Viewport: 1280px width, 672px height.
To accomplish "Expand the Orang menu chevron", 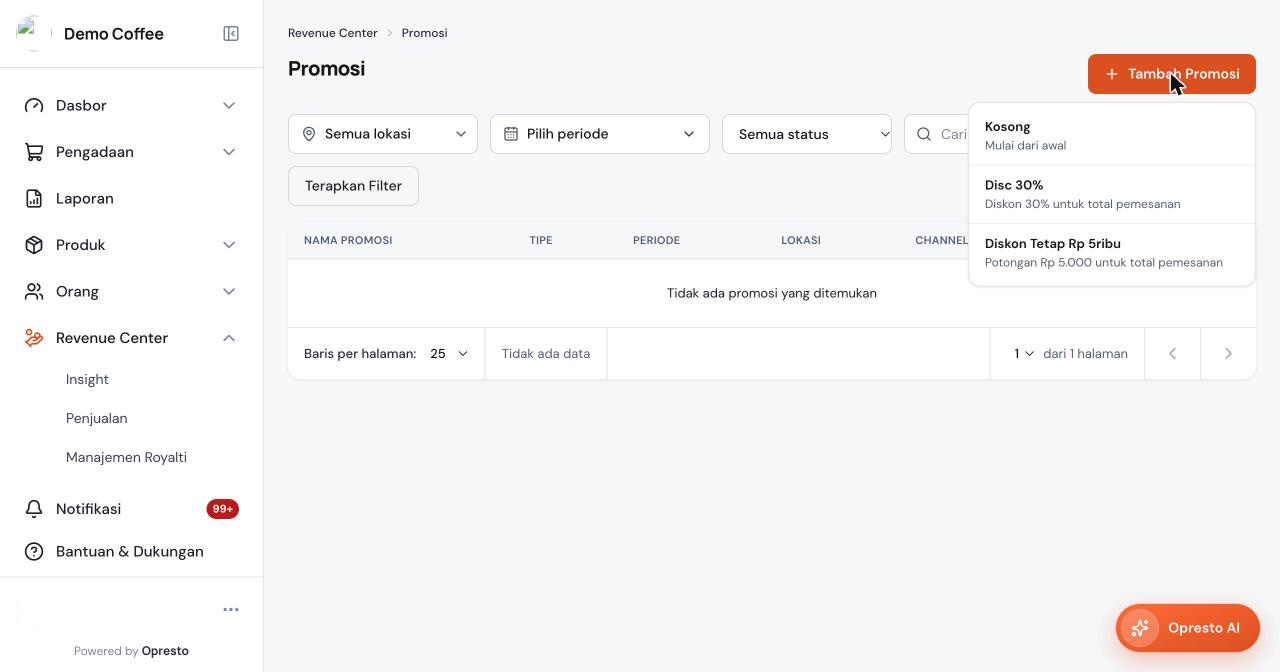I will coord(229,292).
